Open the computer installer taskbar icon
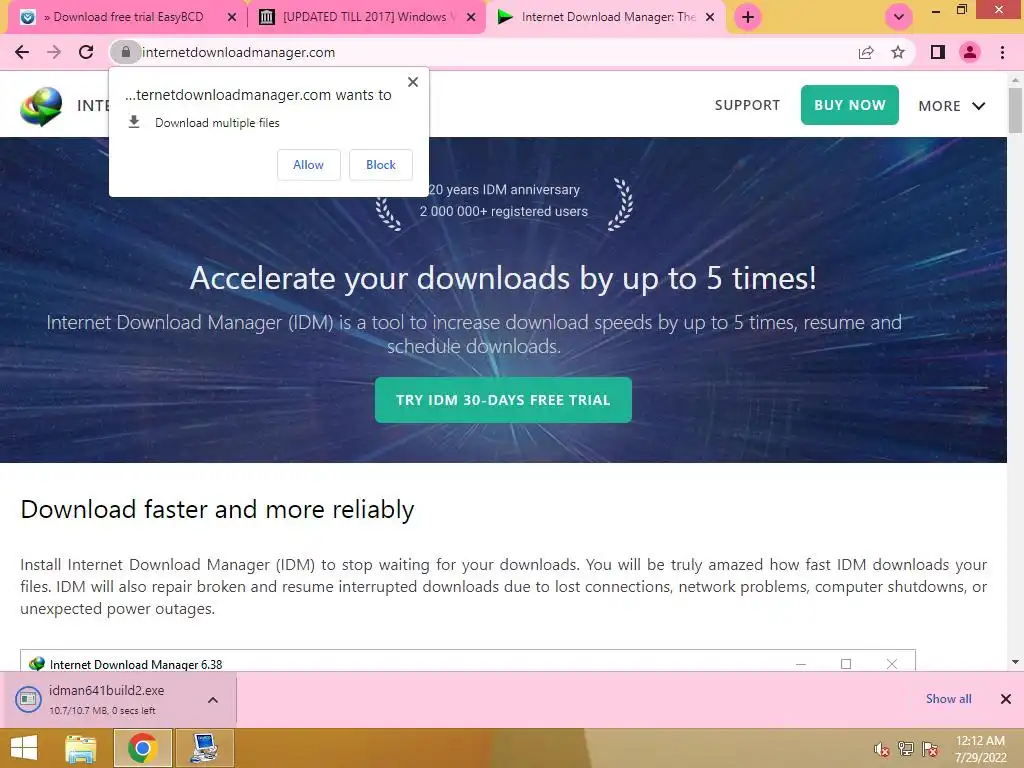The width and height of the screenshot is (1024, 768). click(x=204, y=748)
